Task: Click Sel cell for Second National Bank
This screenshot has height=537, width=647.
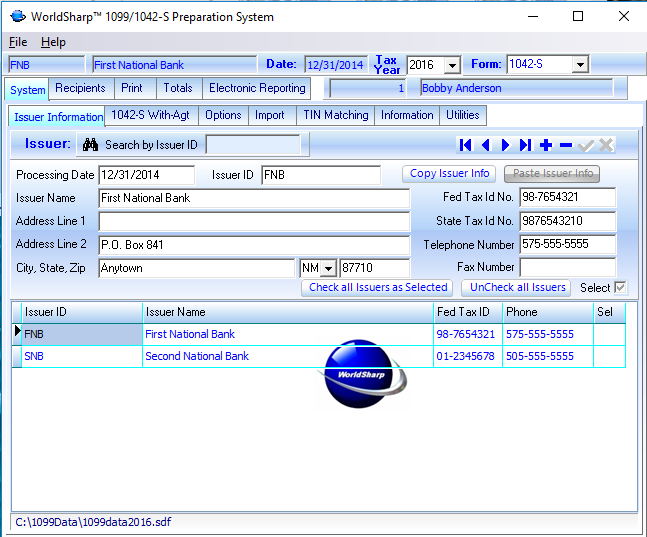Action: 609,356
